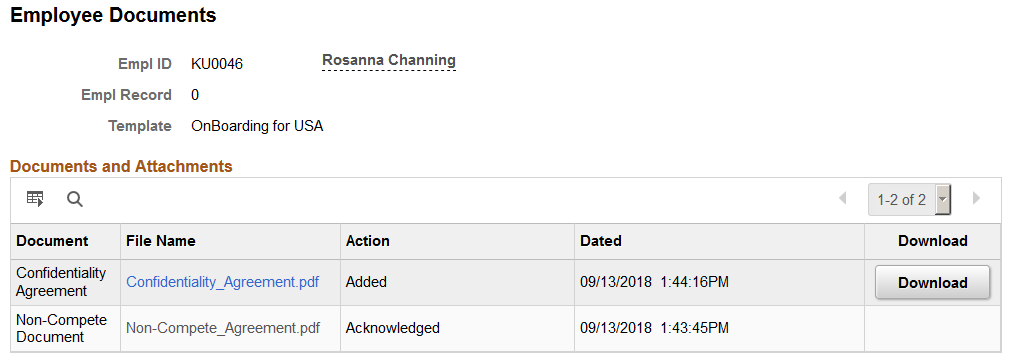Open Confidentiality_Agreement.pdf file link
The width and height of the screenshot is (1020, 361).
pos(222,282)
